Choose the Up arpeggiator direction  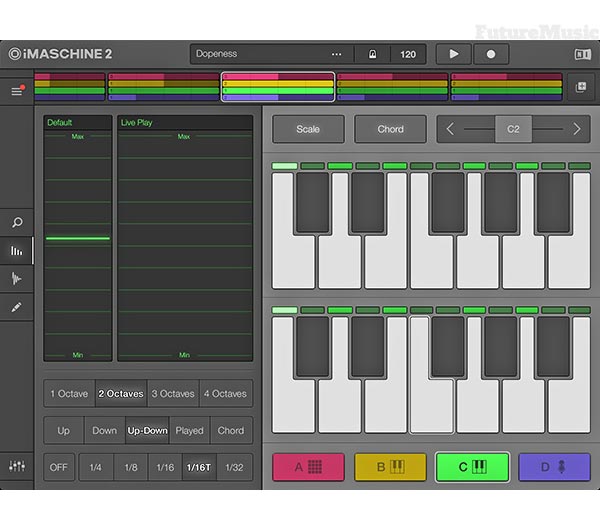coord(64,431)
